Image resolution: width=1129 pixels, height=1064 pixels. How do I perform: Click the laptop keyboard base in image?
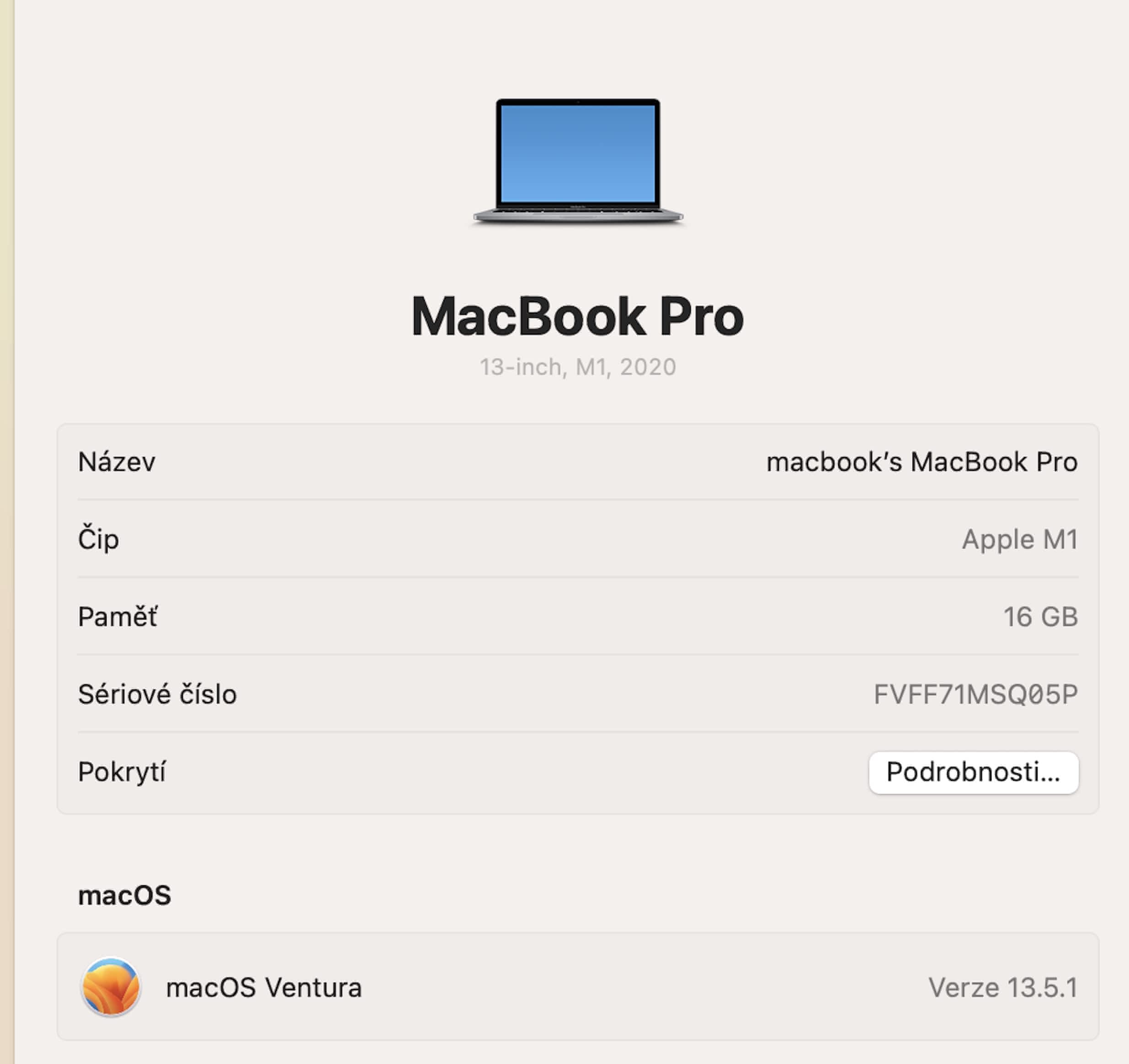coord(578,215)
